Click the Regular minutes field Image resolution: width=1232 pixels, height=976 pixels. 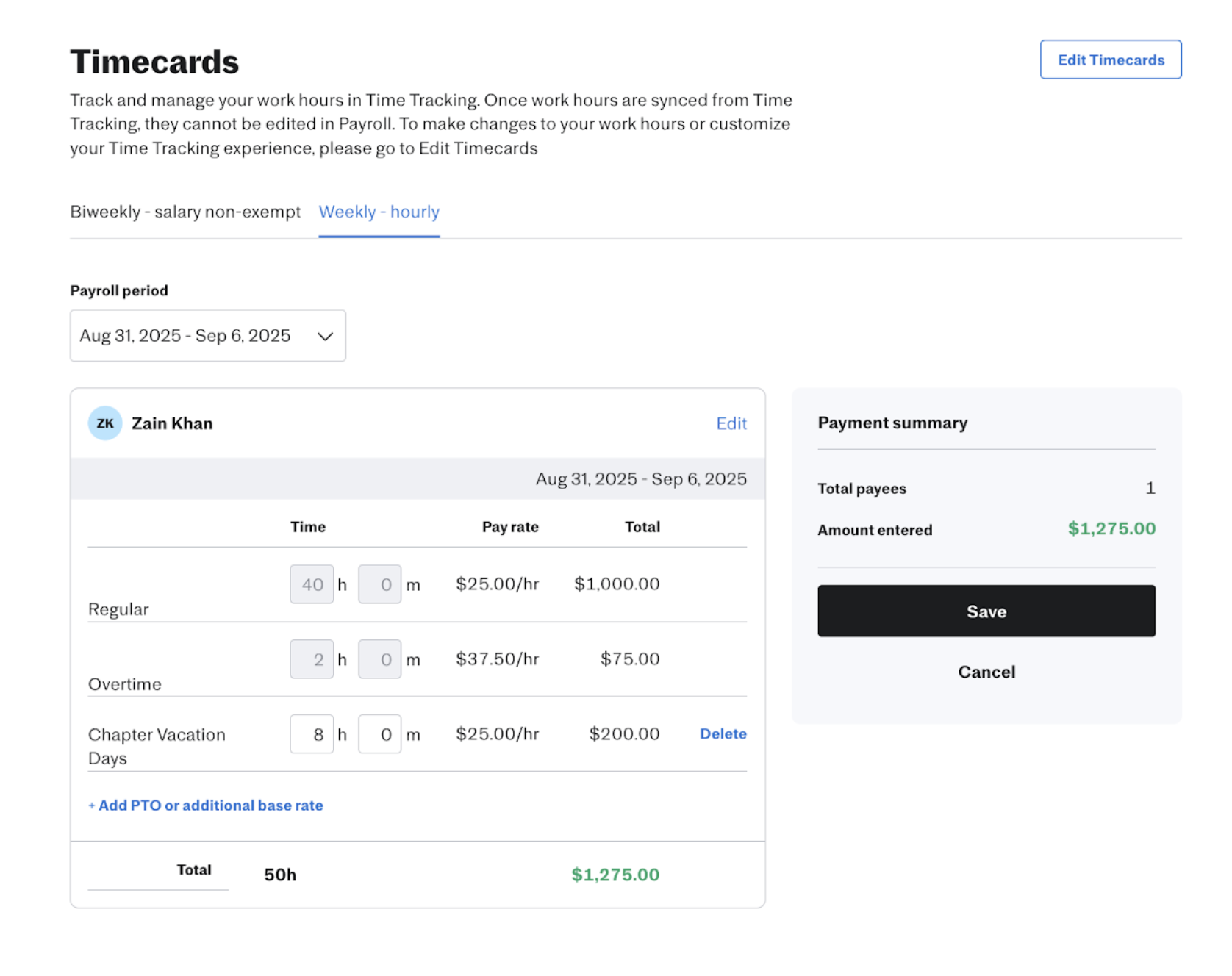(x=379, y=585)
